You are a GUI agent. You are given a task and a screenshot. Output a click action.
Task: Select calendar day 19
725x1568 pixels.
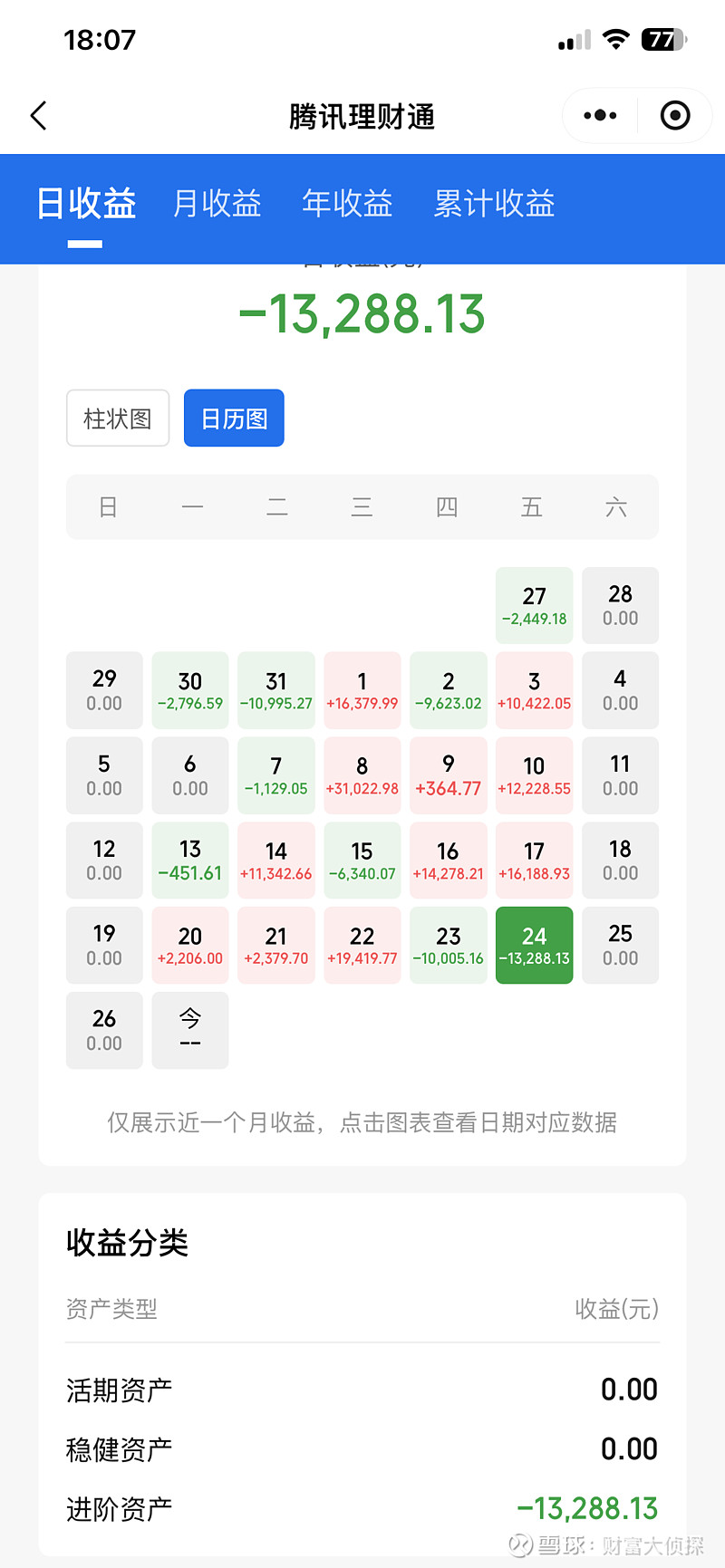(x=104, y=946)
